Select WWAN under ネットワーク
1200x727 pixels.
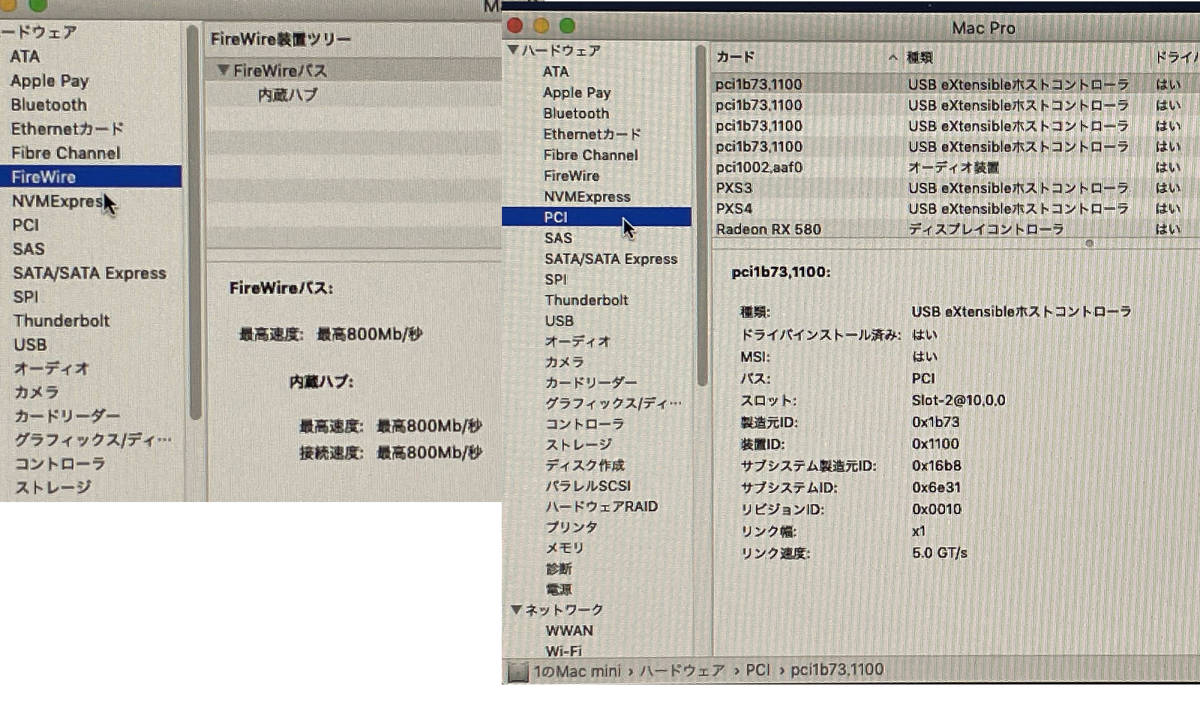coord(569,631)
